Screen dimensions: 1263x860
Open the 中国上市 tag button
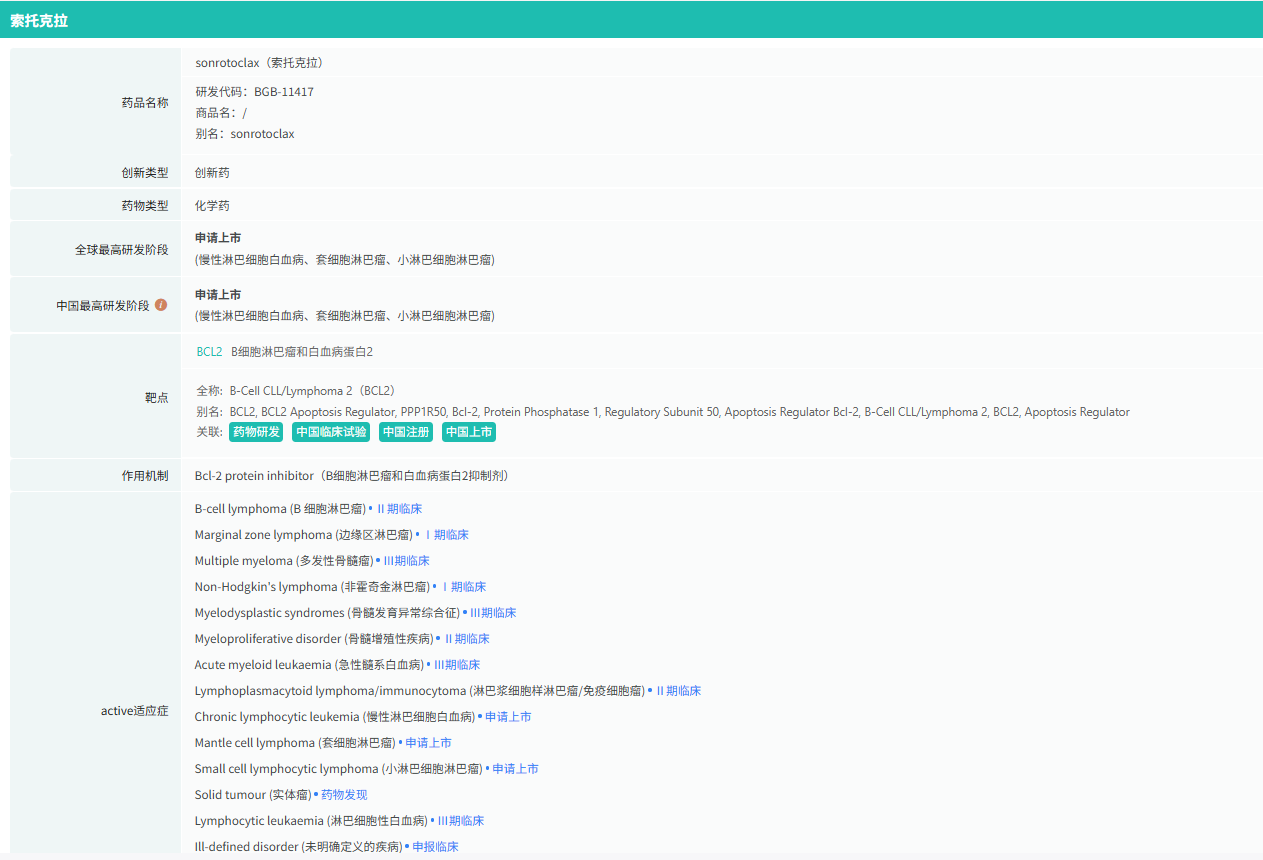[x=469, y=432]
